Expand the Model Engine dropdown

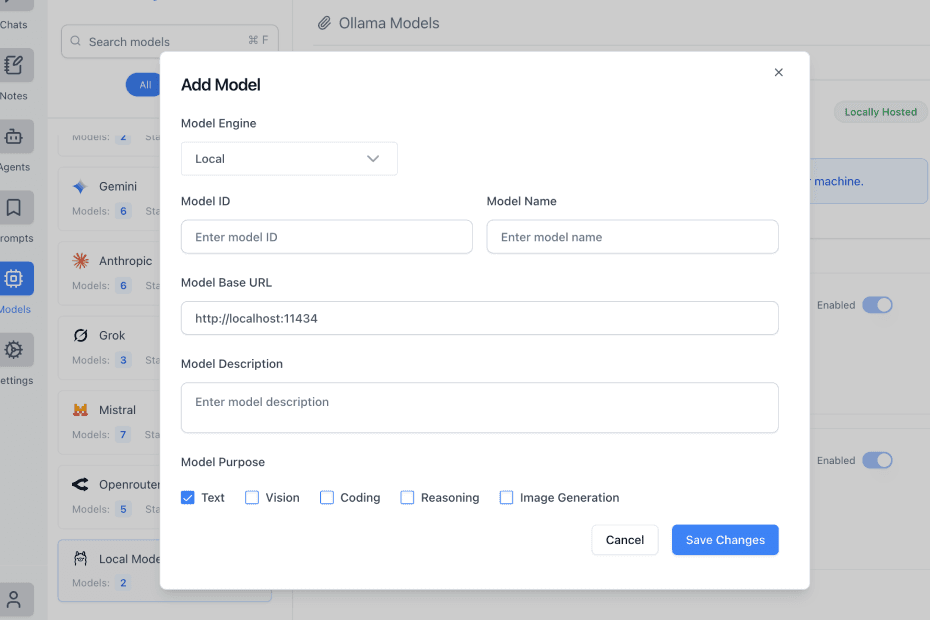[x=289, y=159]
